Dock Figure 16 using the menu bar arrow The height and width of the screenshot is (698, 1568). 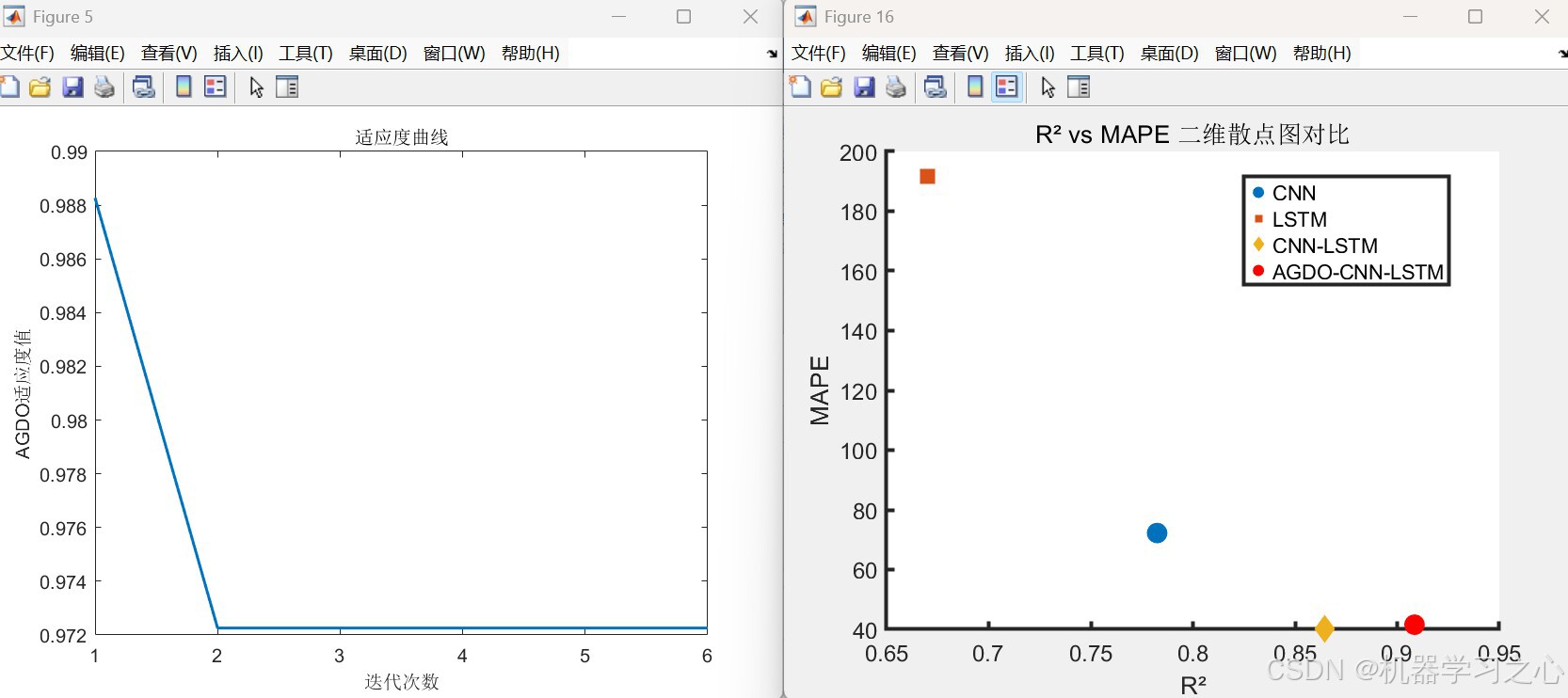tap(1562, 55)
